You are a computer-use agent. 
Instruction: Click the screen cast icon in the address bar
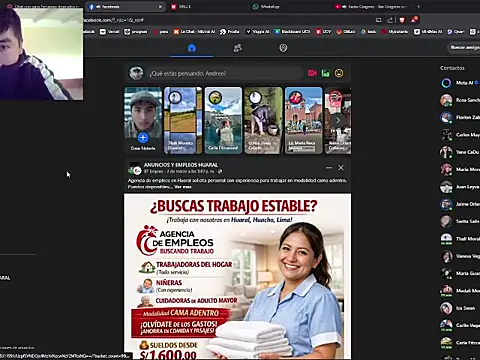379,20
